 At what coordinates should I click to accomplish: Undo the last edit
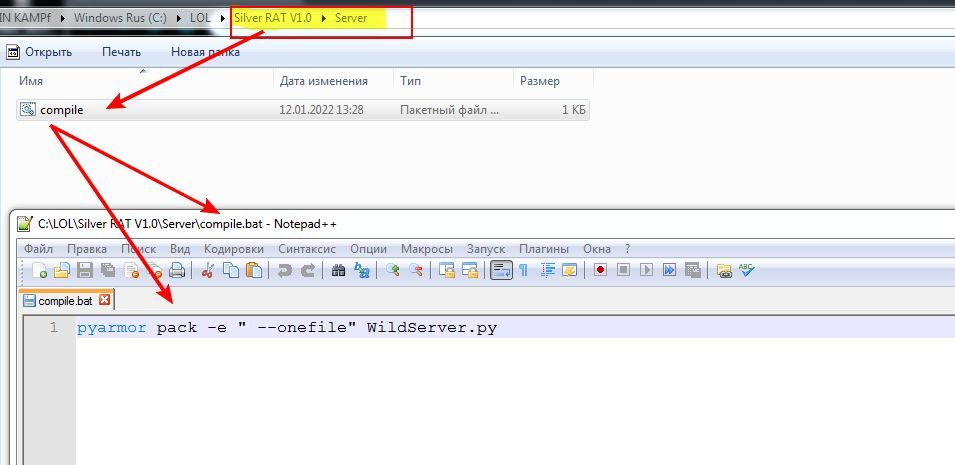(284, 270)
